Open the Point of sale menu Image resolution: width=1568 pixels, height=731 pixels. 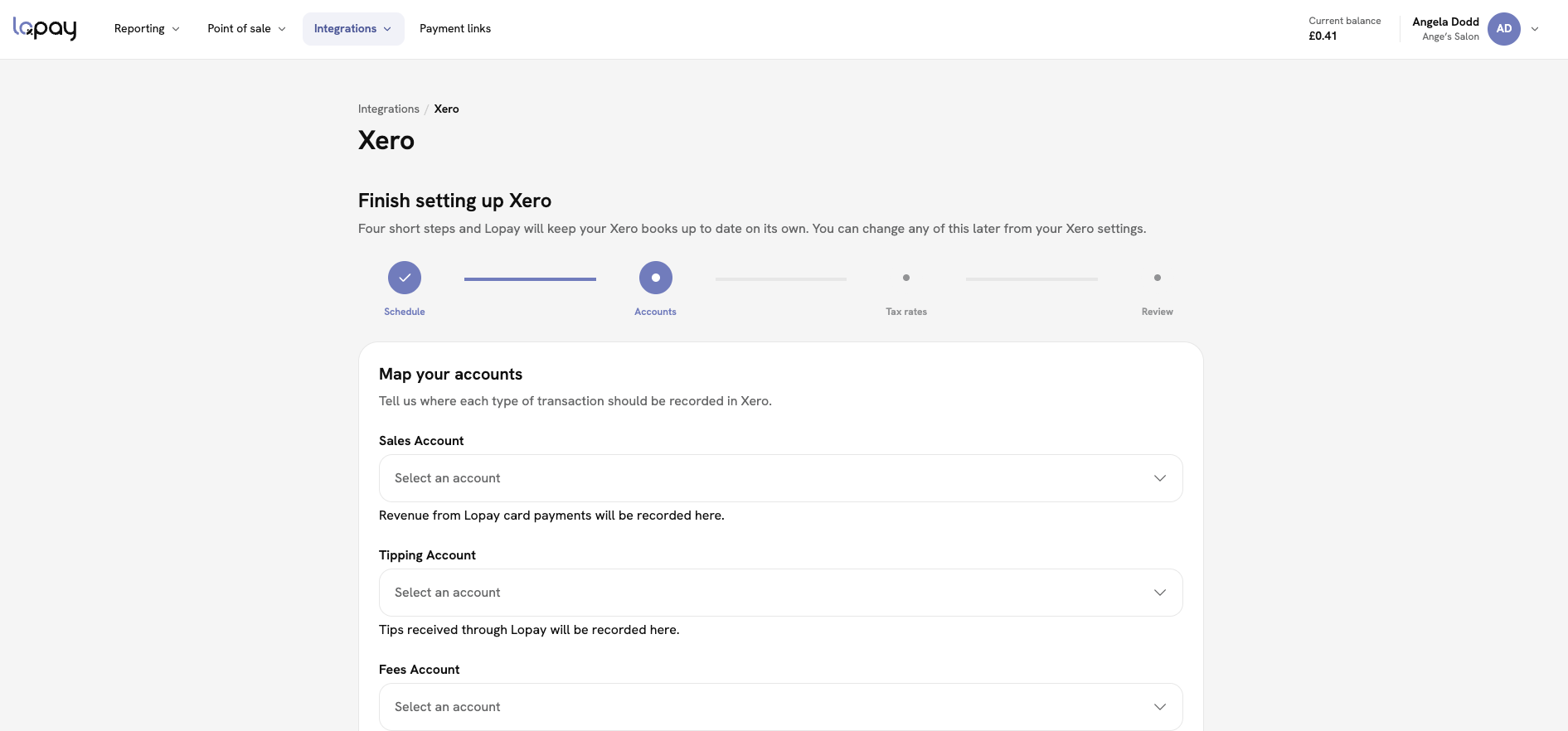[246, 29]
